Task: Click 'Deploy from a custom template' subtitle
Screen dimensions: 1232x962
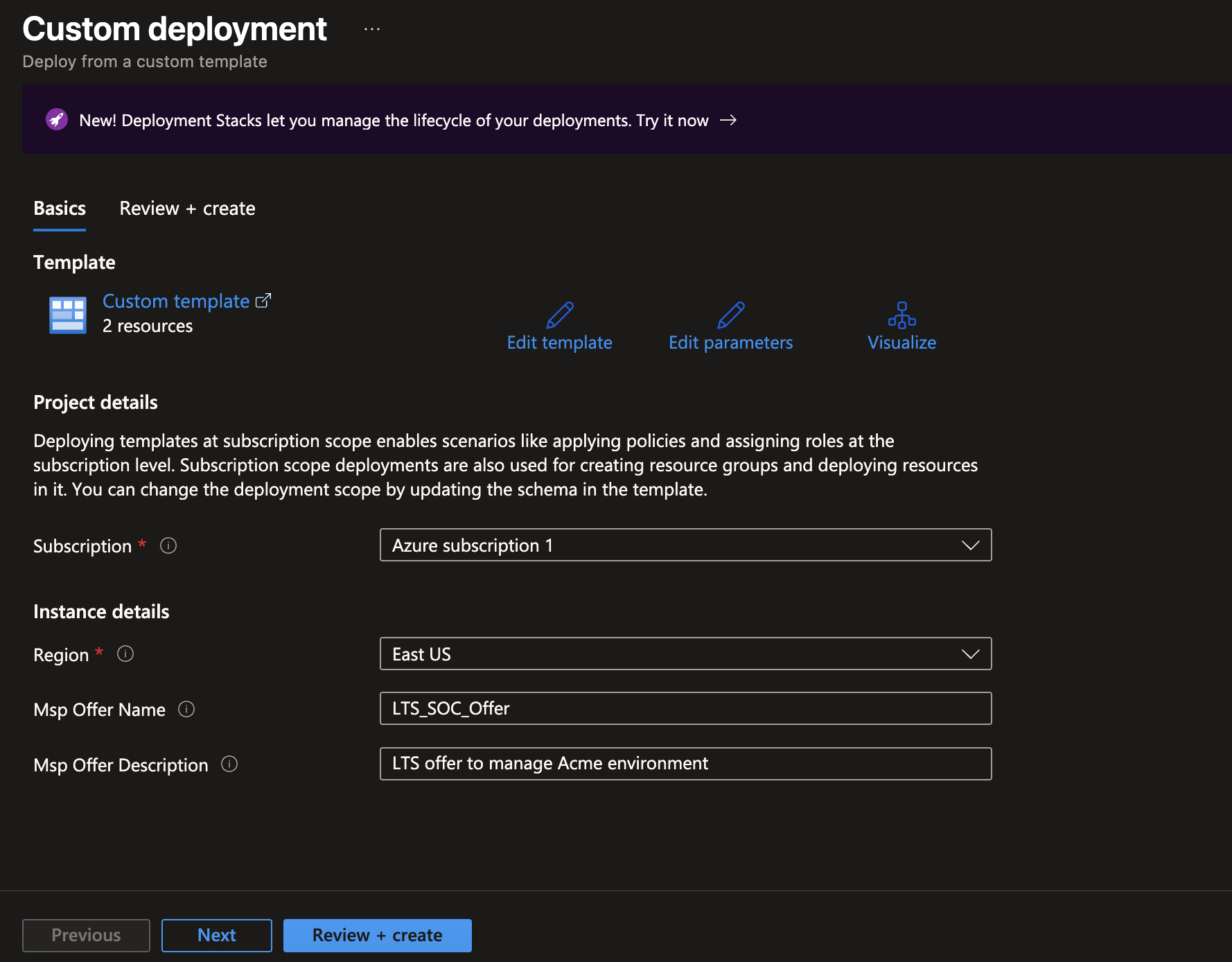Action: click(145, 62)
